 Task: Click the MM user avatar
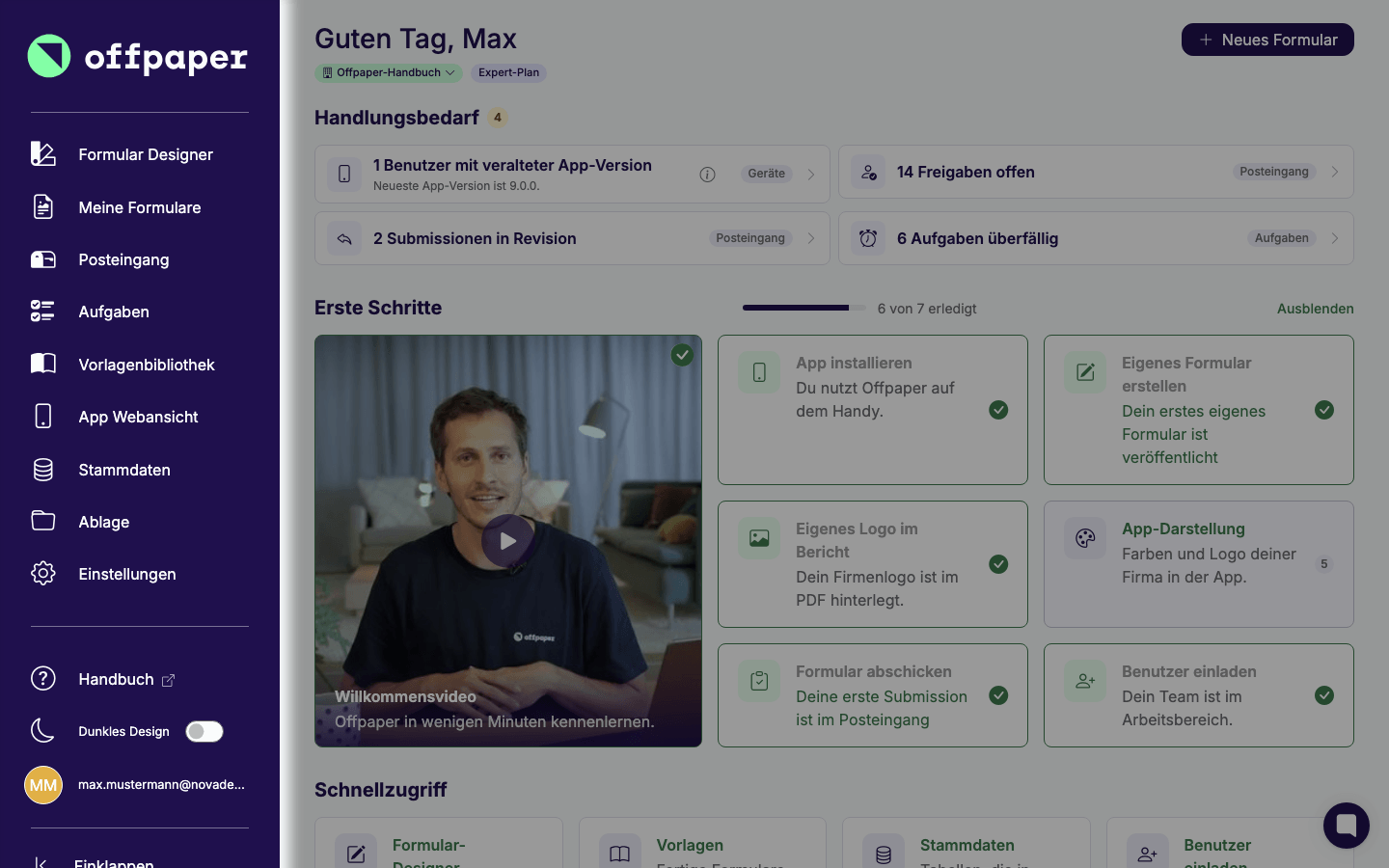(43, 785)
